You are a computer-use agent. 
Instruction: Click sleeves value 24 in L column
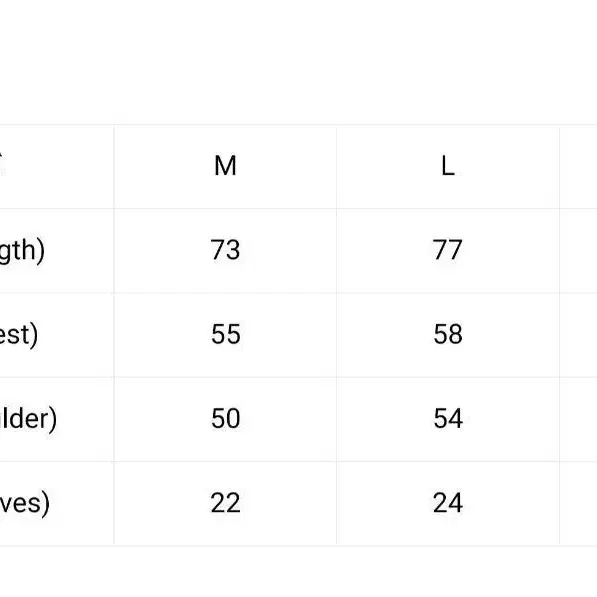tap(448, 503)
